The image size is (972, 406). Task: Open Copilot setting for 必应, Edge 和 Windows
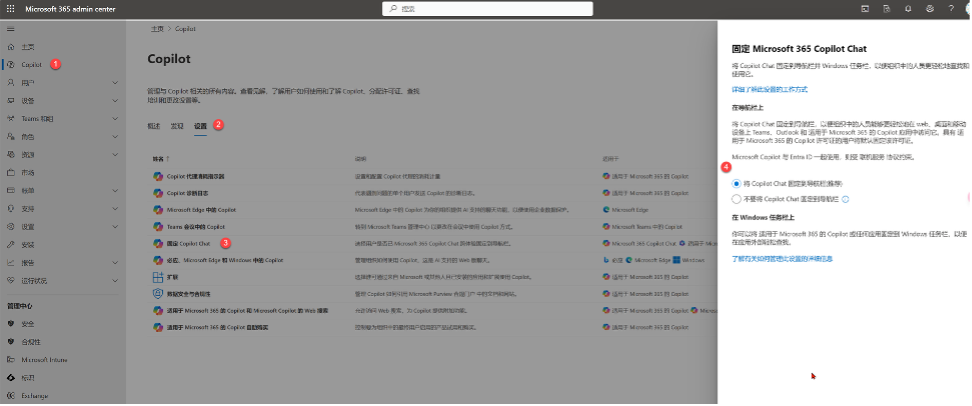(224, 260)
